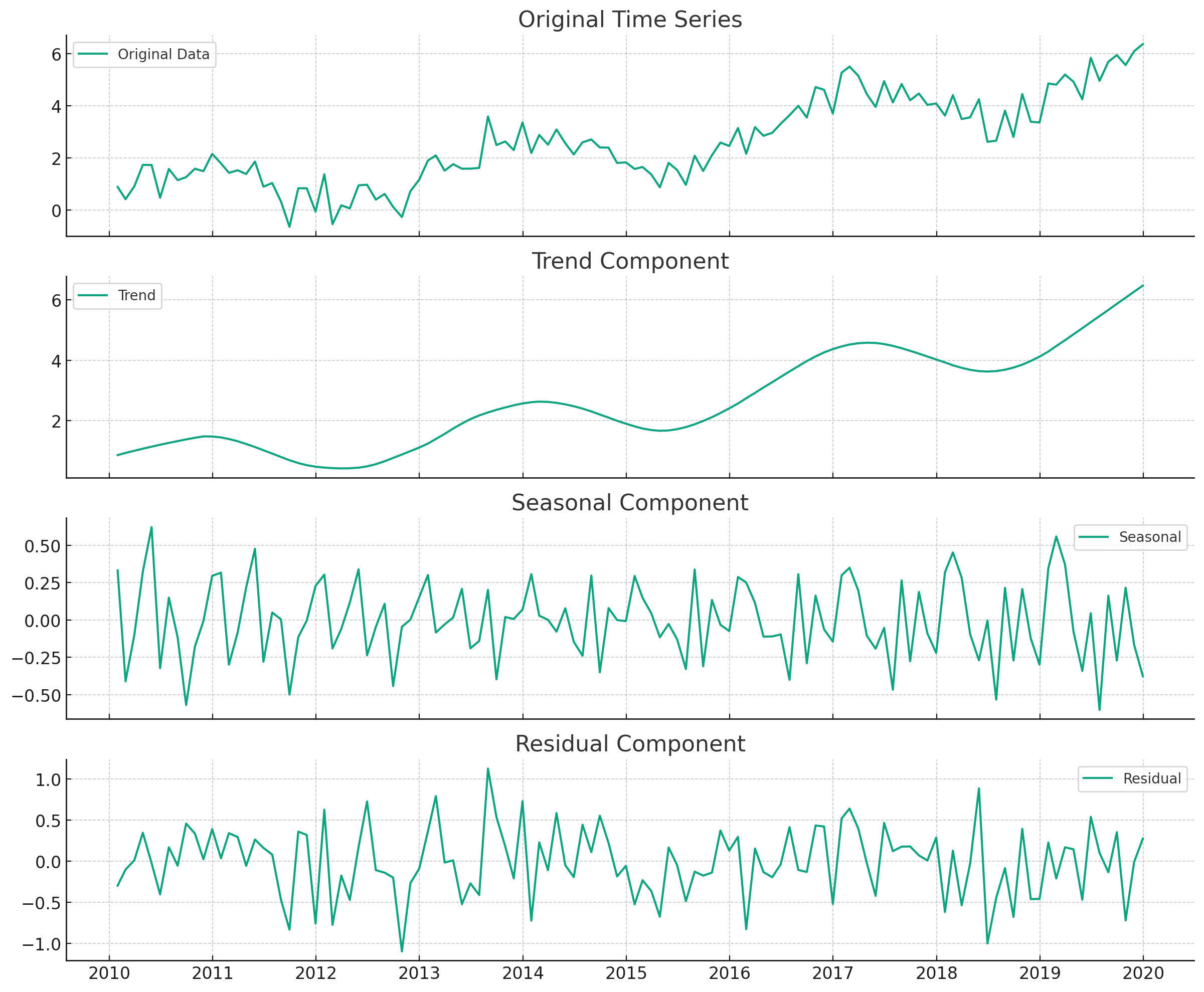Screen dimensions: 1204x992
Task: Click the green line sample in Residual legend
Action: click(1097, 779)
